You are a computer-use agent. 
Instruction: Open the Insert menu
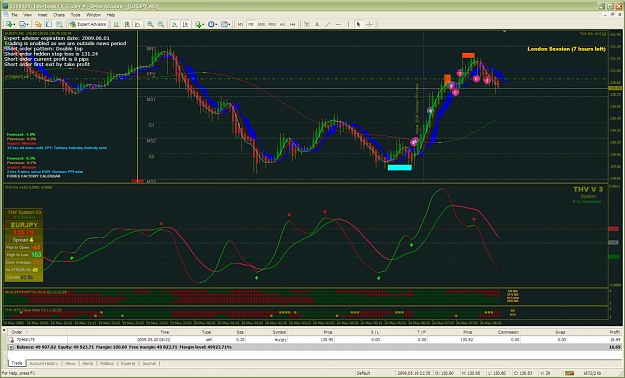43,15
